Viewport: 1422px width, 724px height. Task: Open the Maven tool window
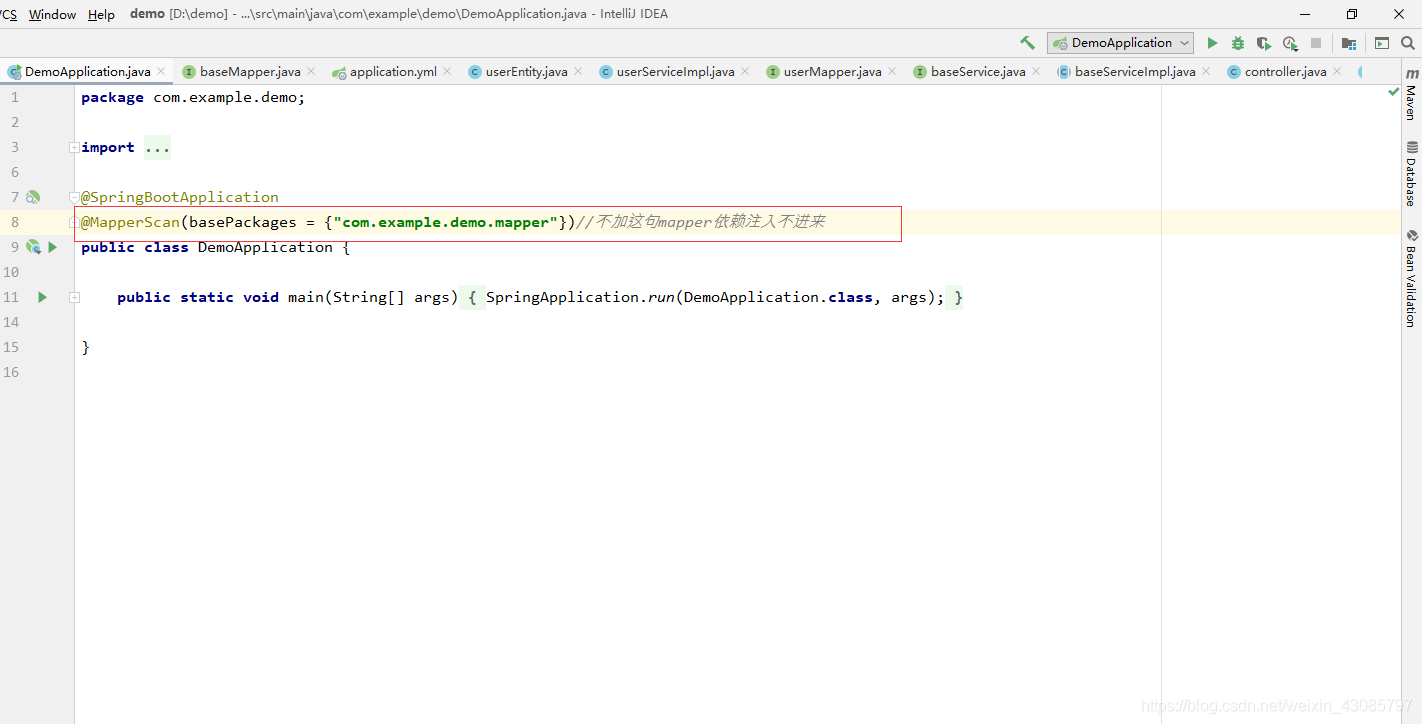(x=1411, y=96)
